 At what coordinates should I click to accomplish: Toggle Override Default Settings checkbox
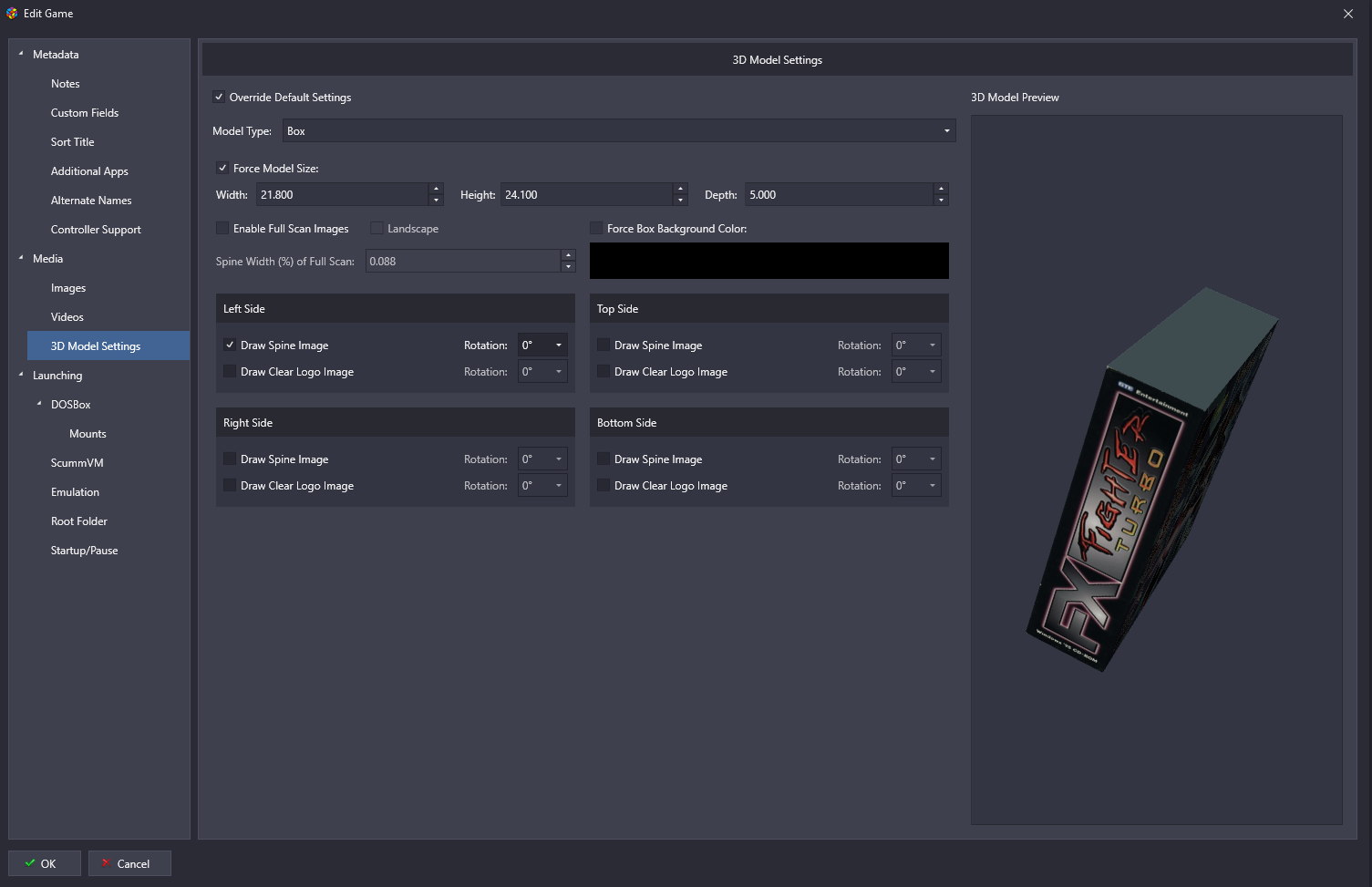point(219,97)
